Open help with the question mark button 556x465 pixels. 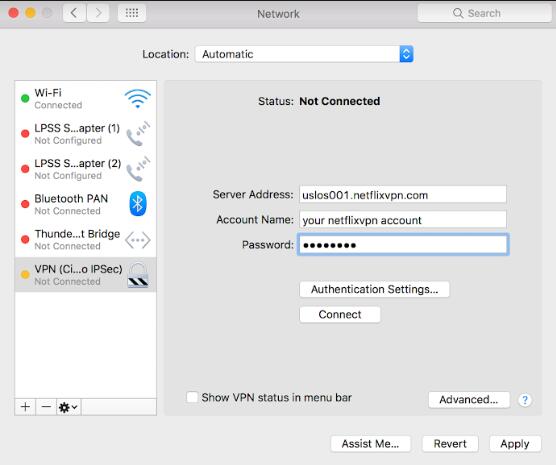[x=525, y=400]
